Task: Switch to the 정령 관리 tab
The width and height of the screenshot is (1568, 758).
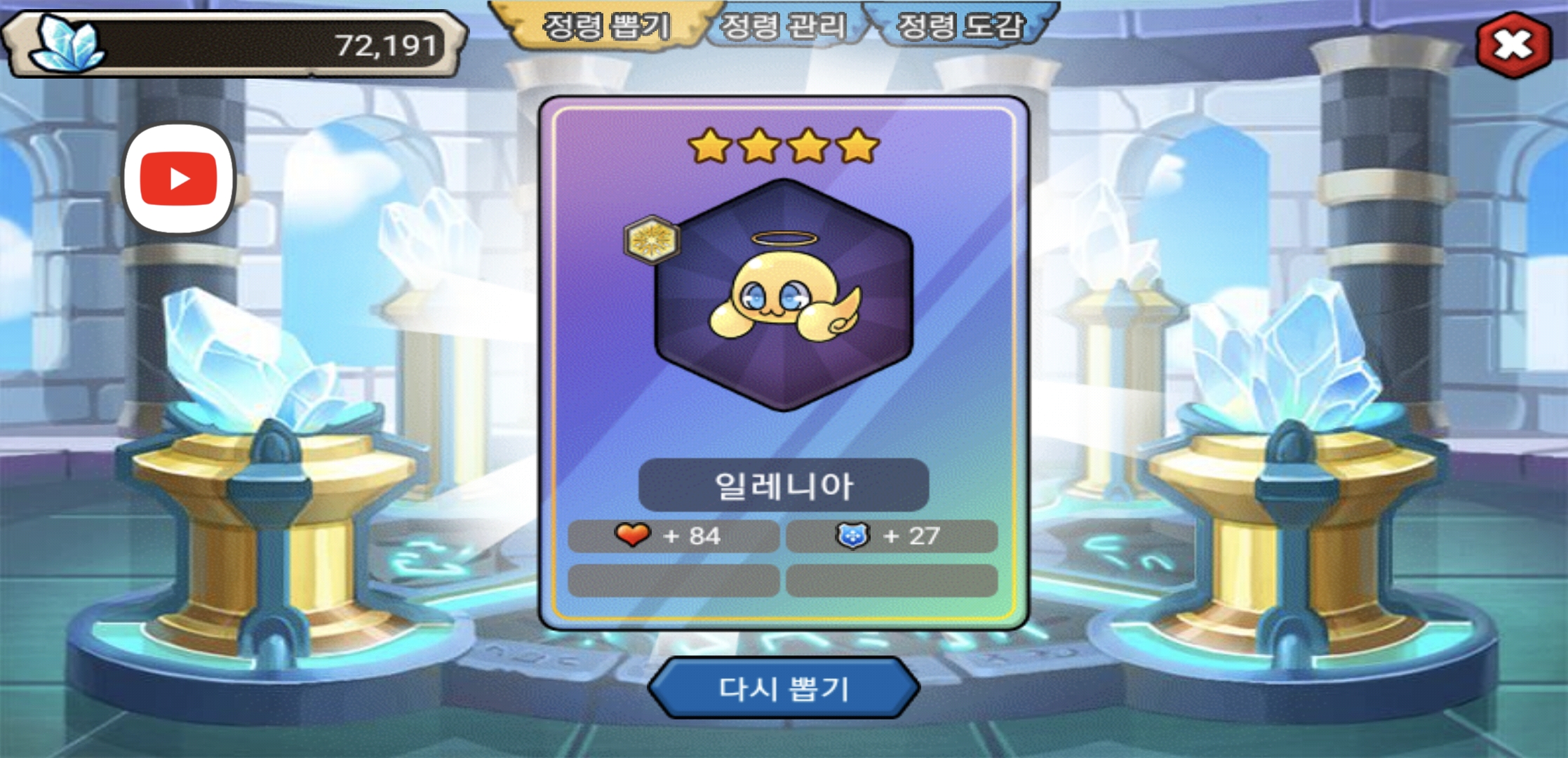Action: point(784,27)
